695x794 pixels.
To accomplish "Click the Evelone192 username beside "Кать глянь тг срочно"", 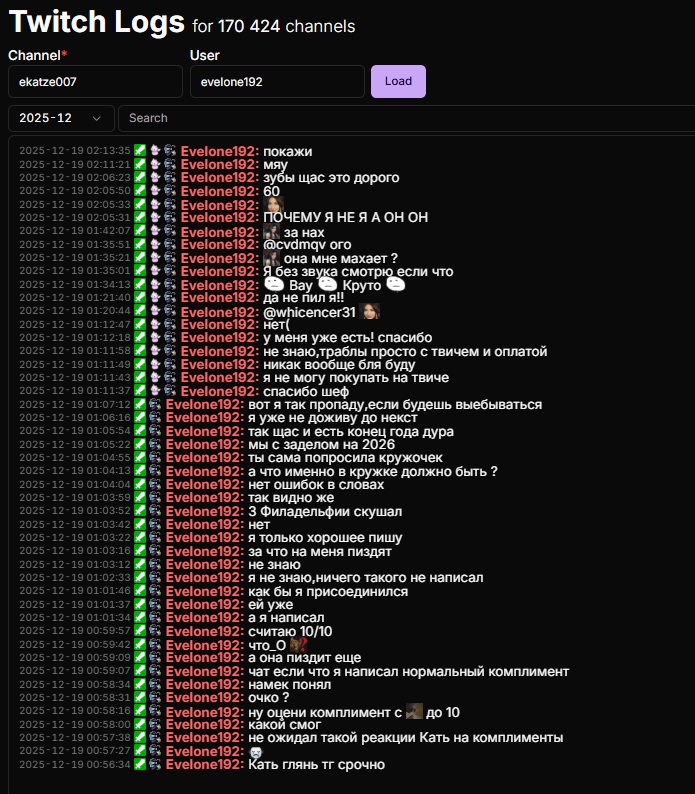I will (x=205, y=764).
